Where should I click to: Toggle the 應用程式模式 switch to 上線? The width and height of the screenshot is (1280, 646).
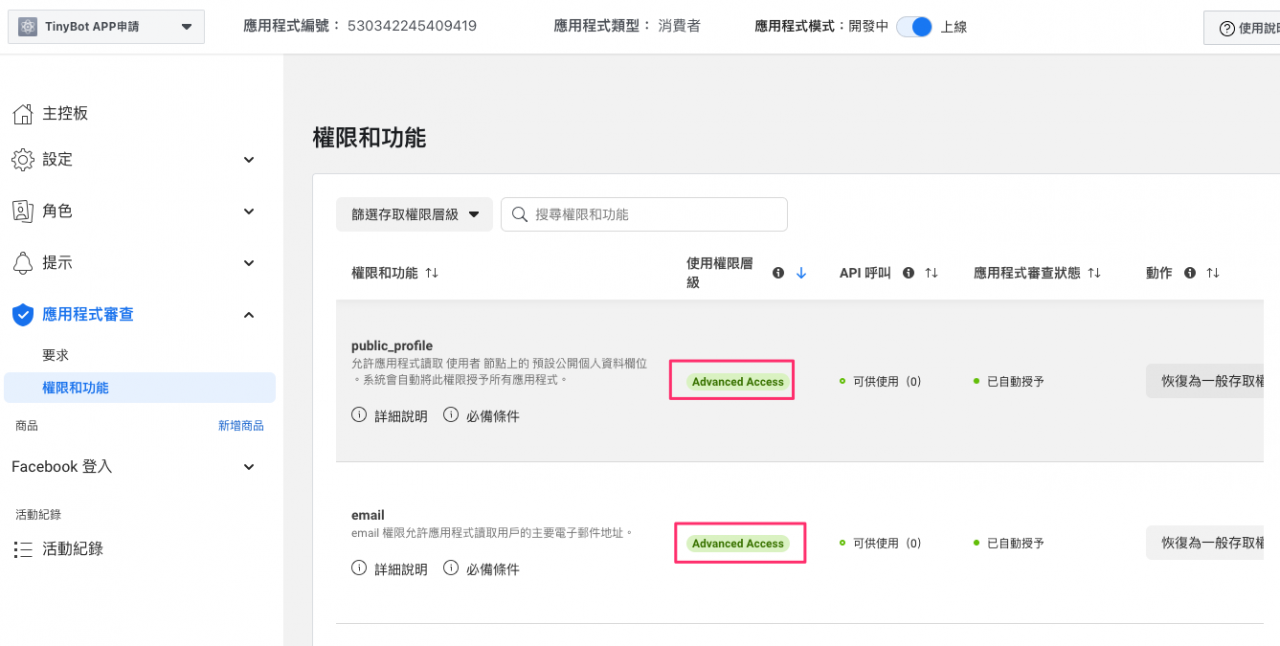(914, 27)
